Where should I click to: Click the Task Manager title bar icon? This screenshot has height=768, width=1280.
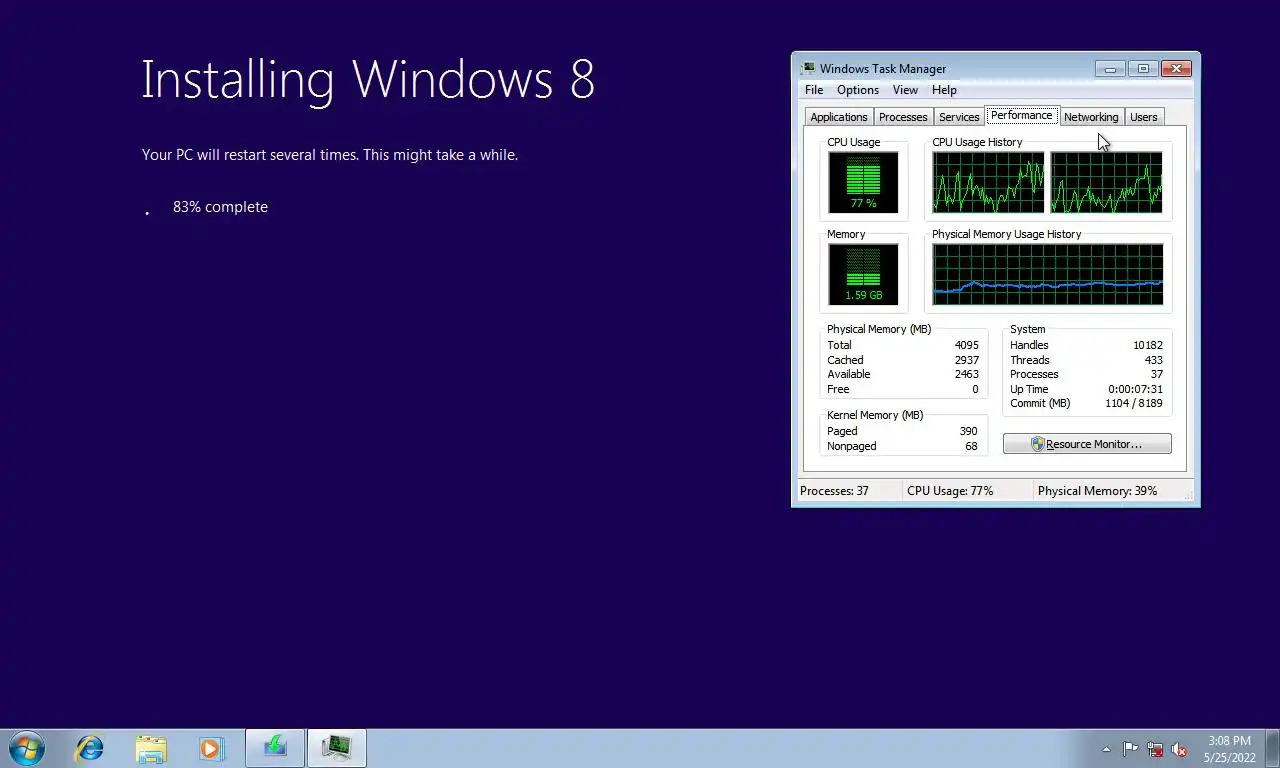(807, 68)
